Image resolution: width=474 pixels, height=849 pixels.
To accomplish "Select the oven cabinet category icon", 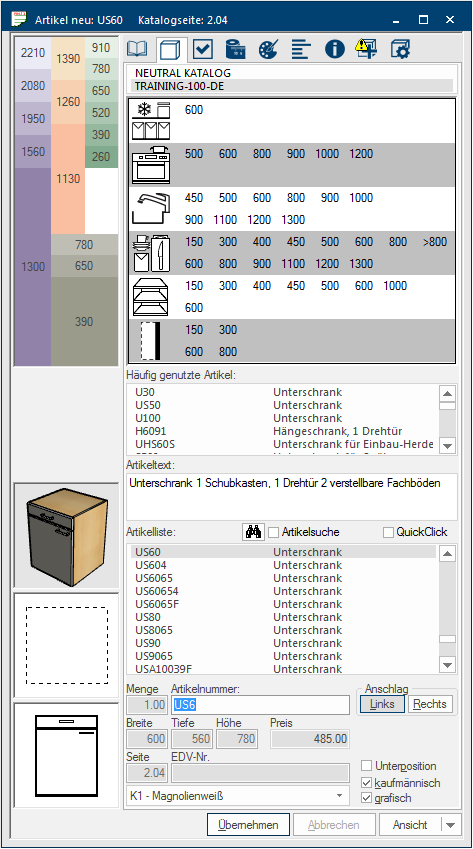I will pyautogui.click(x=151, y=165).
